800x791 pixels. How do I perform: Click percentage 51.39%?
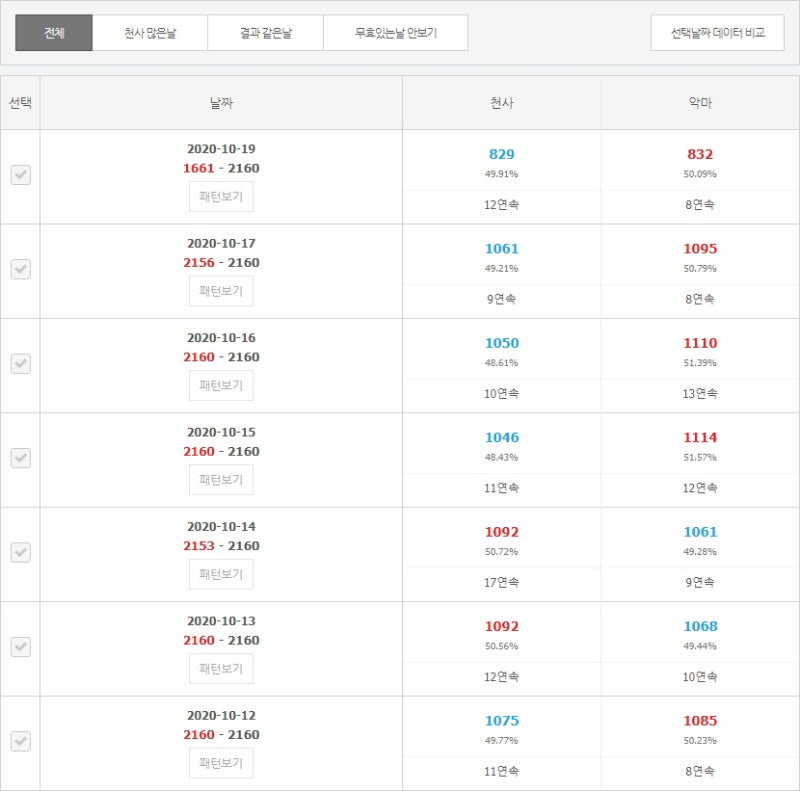coord(700,363)
